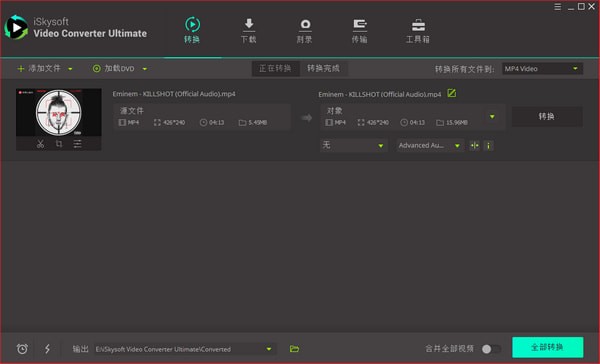Expand the 添加文件 dropdown arrow

point(70,69)
